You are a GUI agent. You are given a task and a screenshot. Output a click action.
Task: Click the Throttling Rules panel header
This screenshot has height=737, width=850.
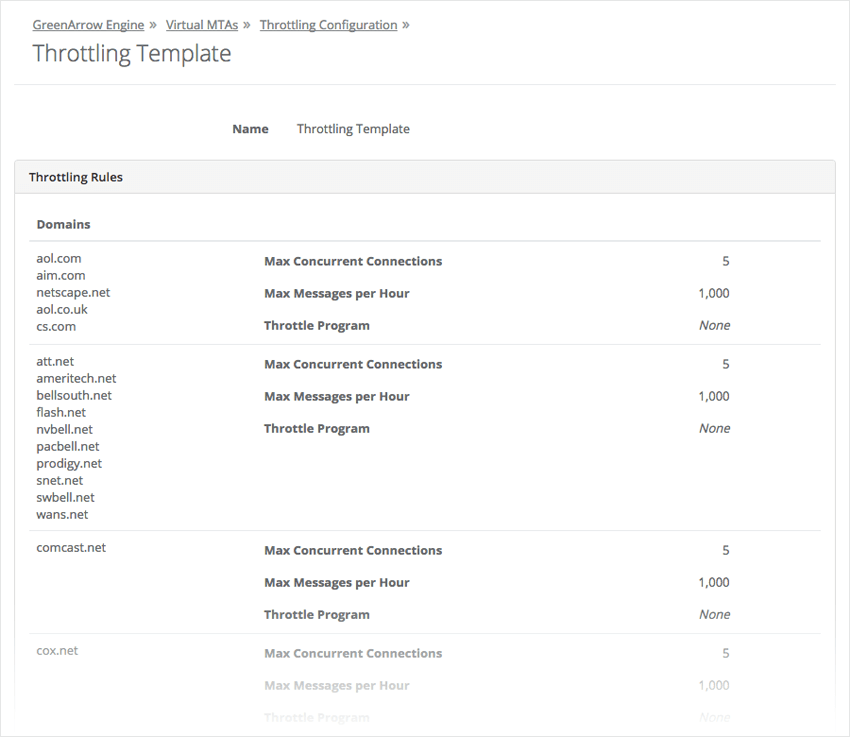(x=76, y=177)
